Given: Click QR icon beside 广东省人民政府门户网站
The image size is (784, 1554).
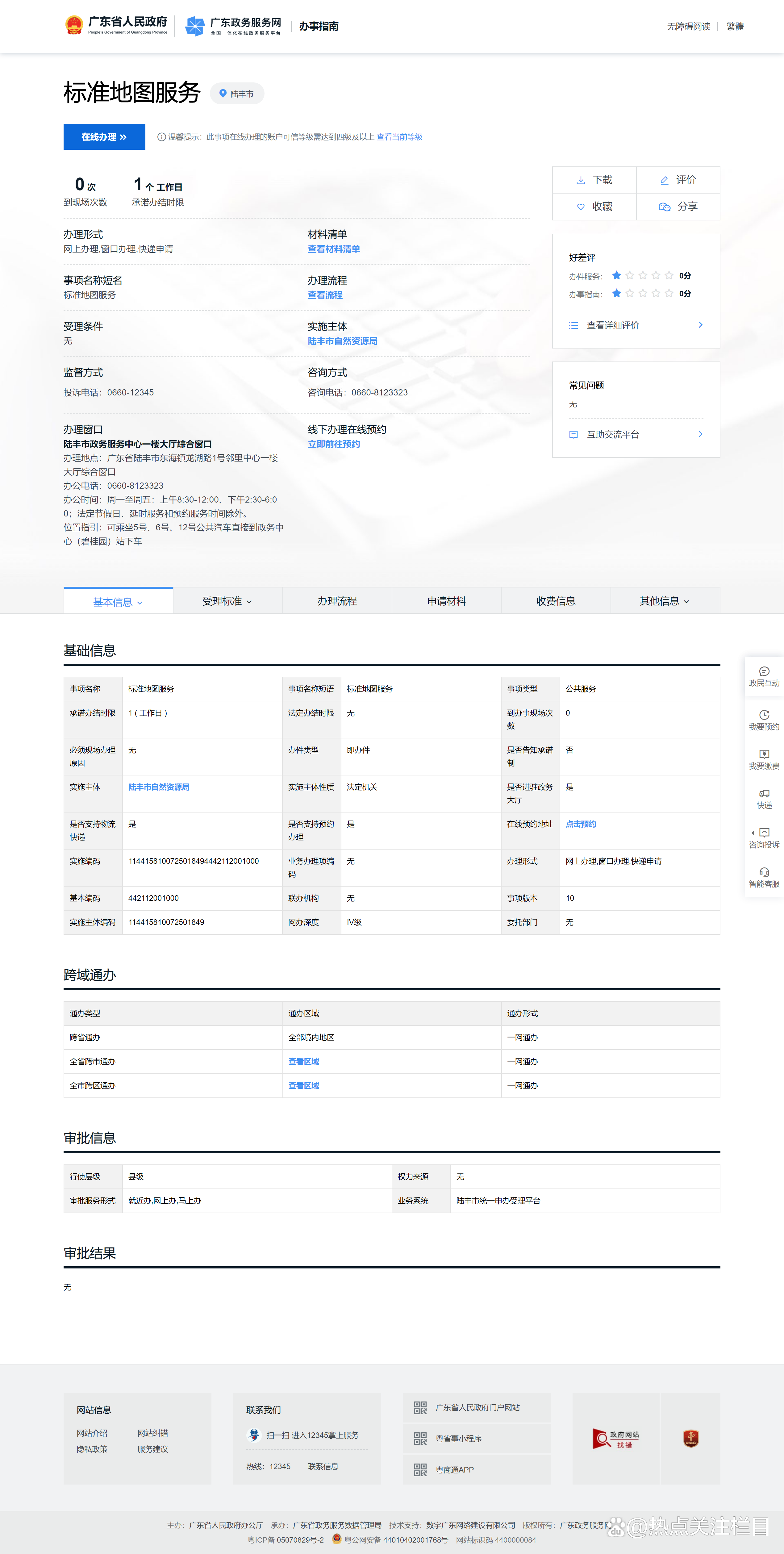Looking at the screenshot, I should click(x=420, y=1407).
